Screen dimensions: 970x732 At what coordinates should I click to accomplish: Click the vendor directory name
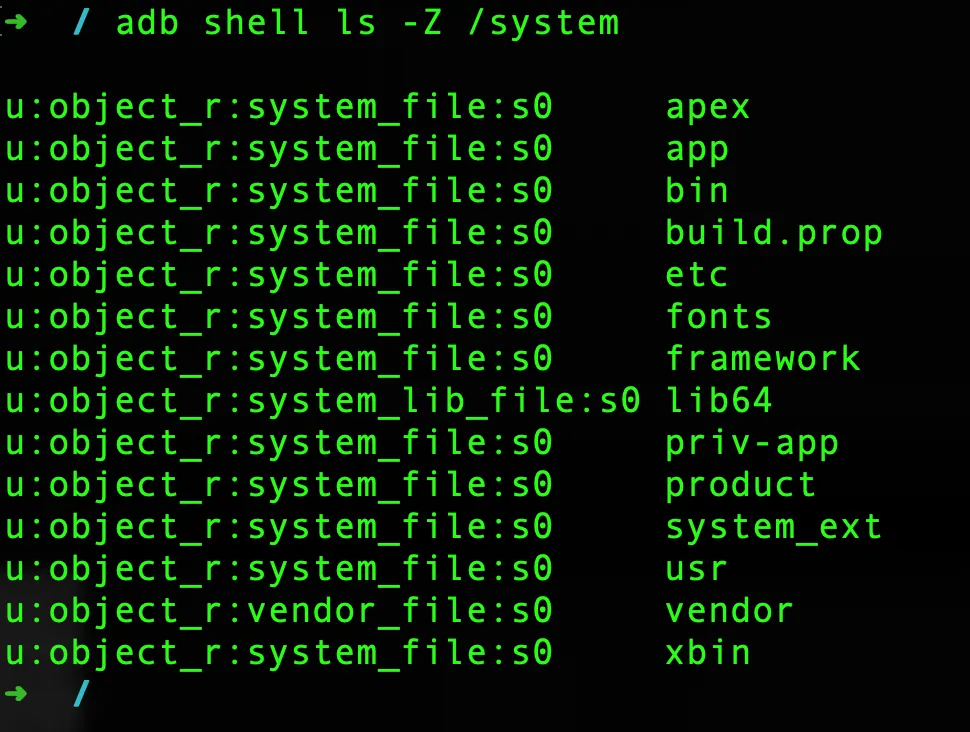tap(730, 610)
